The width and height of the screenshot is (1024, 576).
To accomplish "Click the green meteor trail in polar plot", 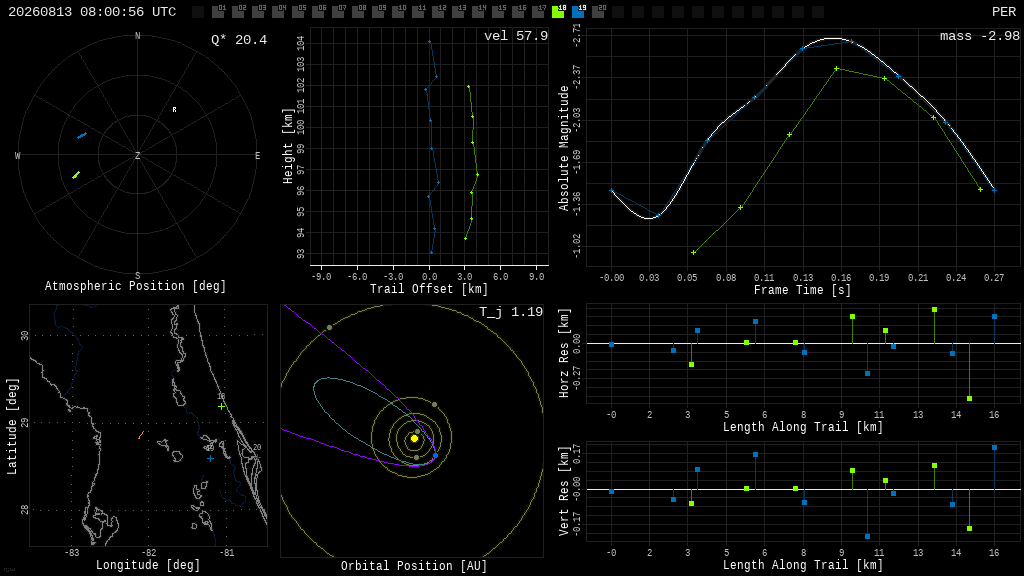I will click(x=76, y=175).
